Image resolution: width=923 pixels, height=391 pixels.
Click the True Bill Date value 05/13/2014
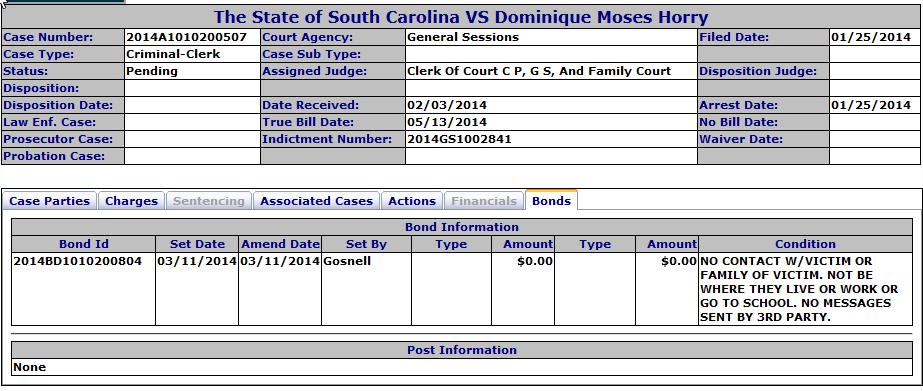[447, 122]
